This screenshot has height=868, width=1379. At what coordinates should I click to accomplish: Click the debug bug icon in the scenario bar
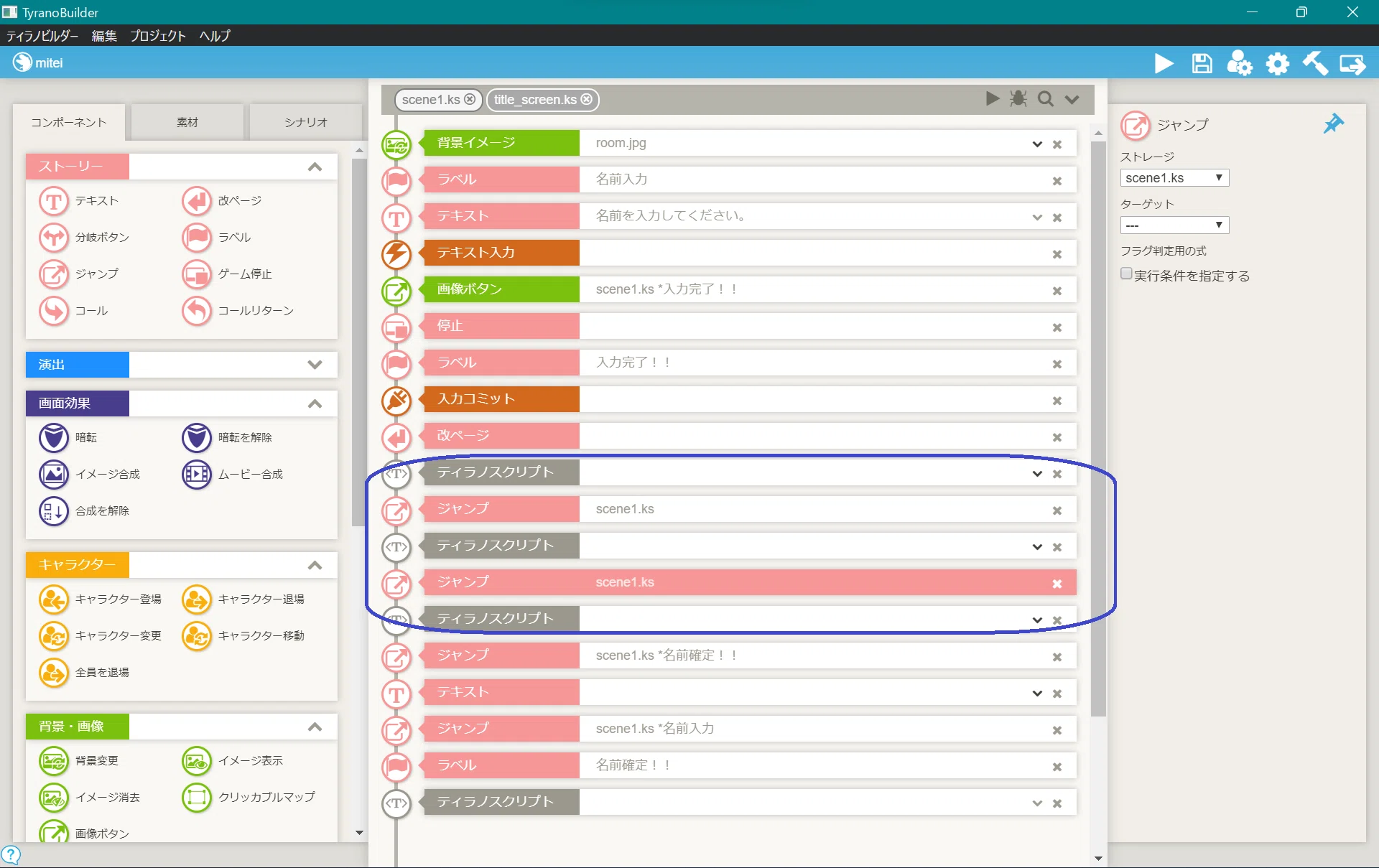click(1018, 99)
